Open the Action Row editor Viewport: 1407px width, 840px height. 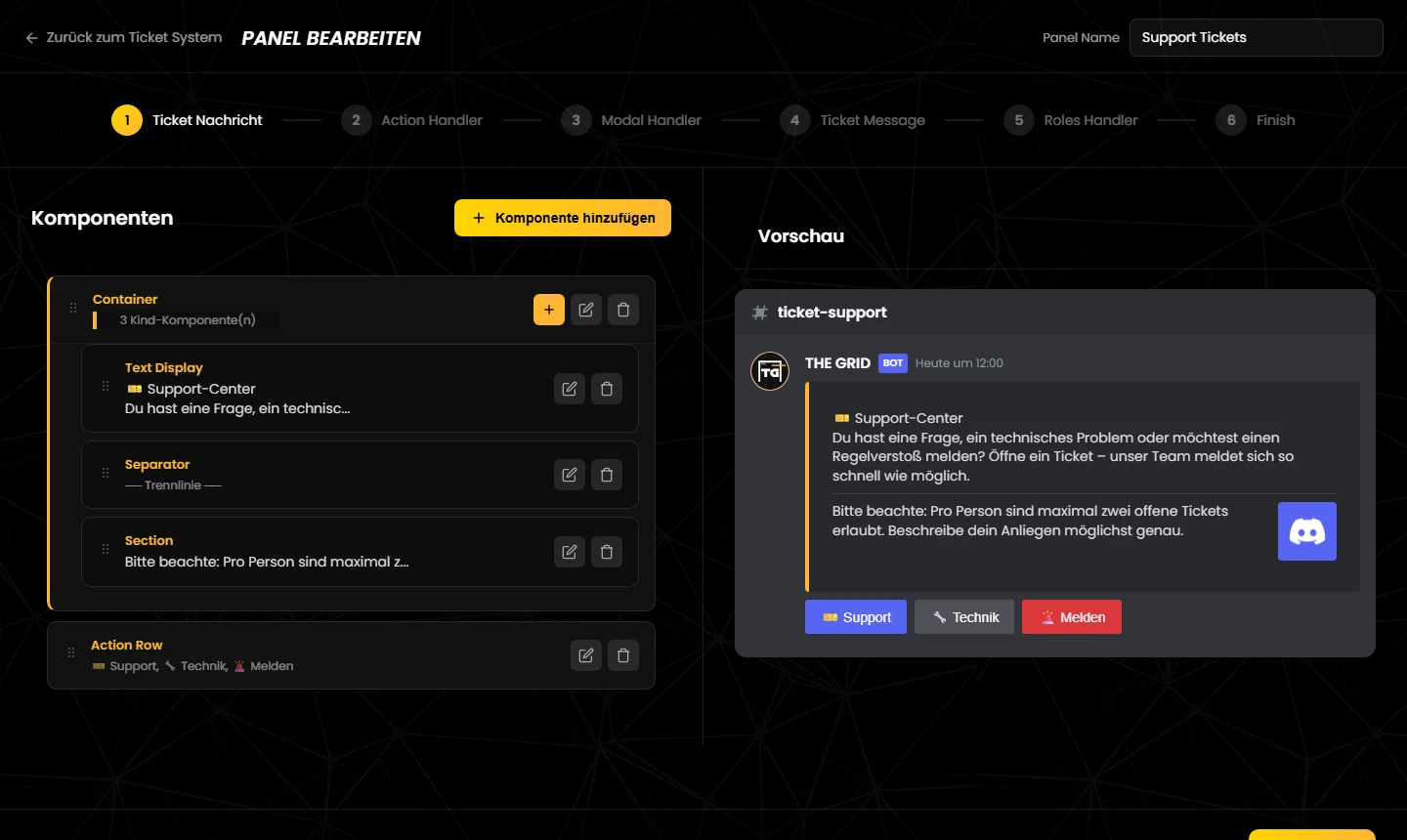[586, 655]
